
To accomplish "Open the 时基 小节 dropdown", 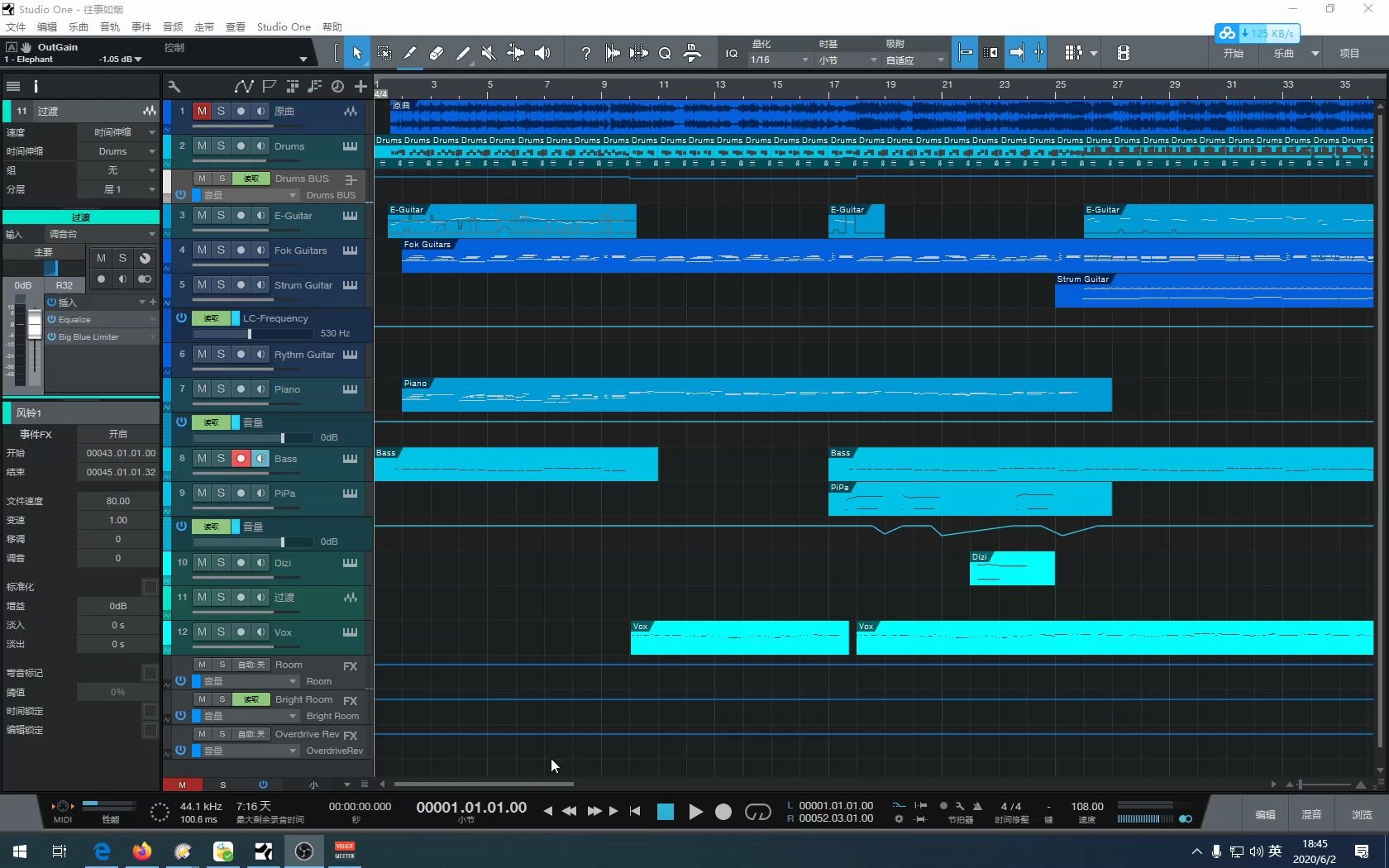I will point(848,60).
